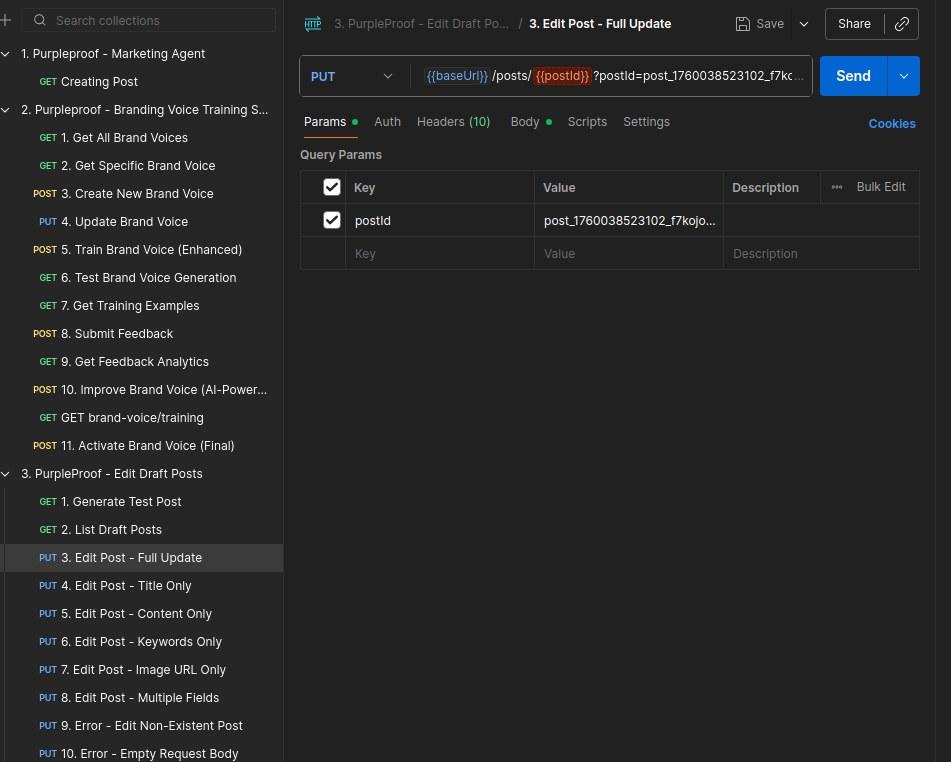Click the Send button
Image resolution: width=951 pixels, height=762 pixels.
coord(853,76)
